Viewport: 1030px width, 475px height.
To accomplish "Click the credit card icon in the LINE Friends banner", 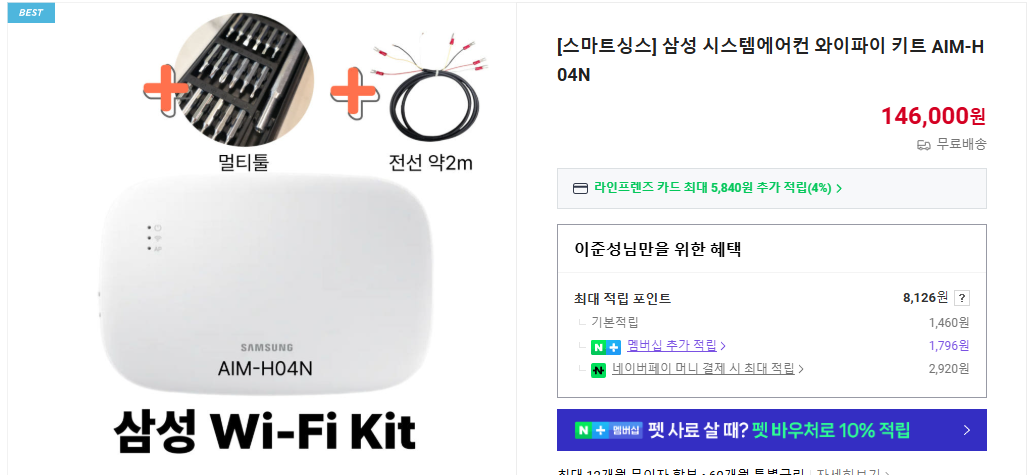I will point(580,189).
